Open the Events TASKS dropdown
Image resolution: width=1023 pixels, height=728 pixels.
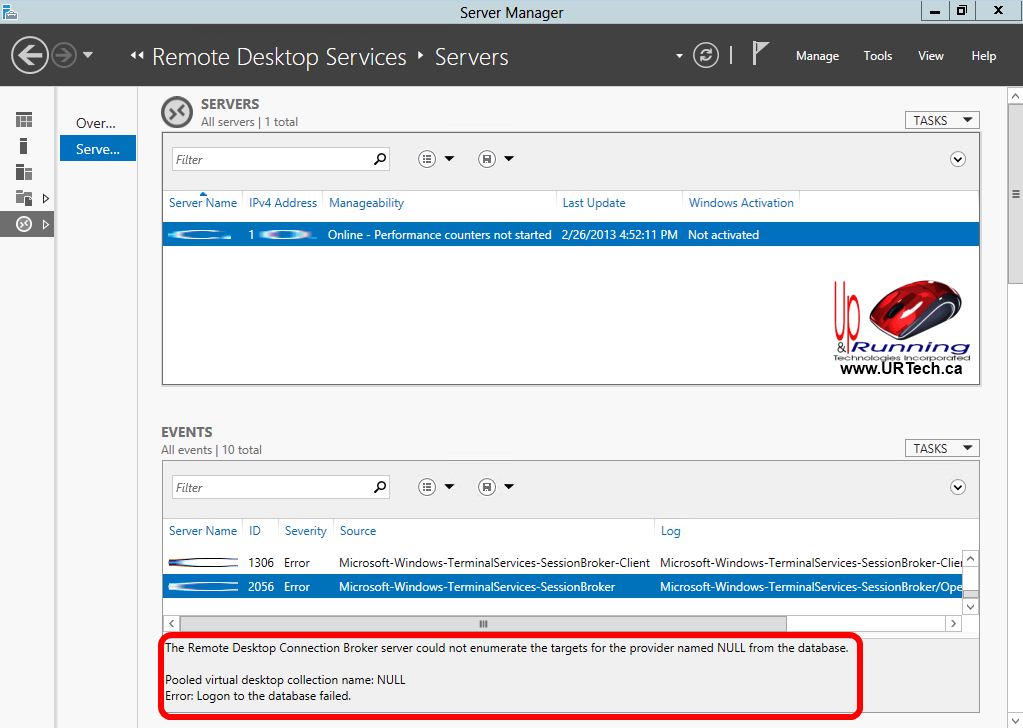pyautogui.click(x=941, y=449)
